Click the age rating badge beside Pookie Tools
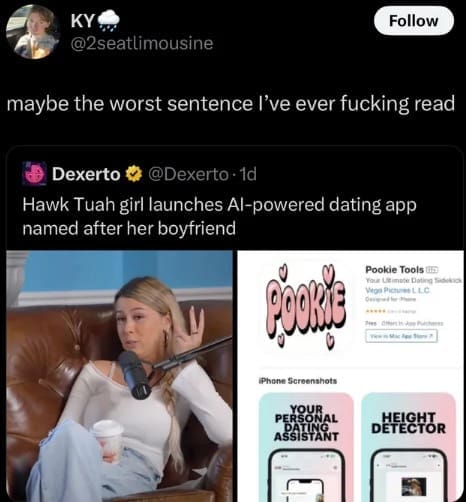The width and height of the screenshot is (466, 502). (432, 269)
